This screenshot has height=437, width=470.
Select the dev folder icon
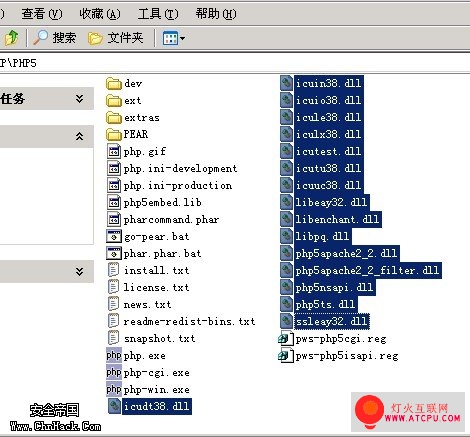(114, 83)
